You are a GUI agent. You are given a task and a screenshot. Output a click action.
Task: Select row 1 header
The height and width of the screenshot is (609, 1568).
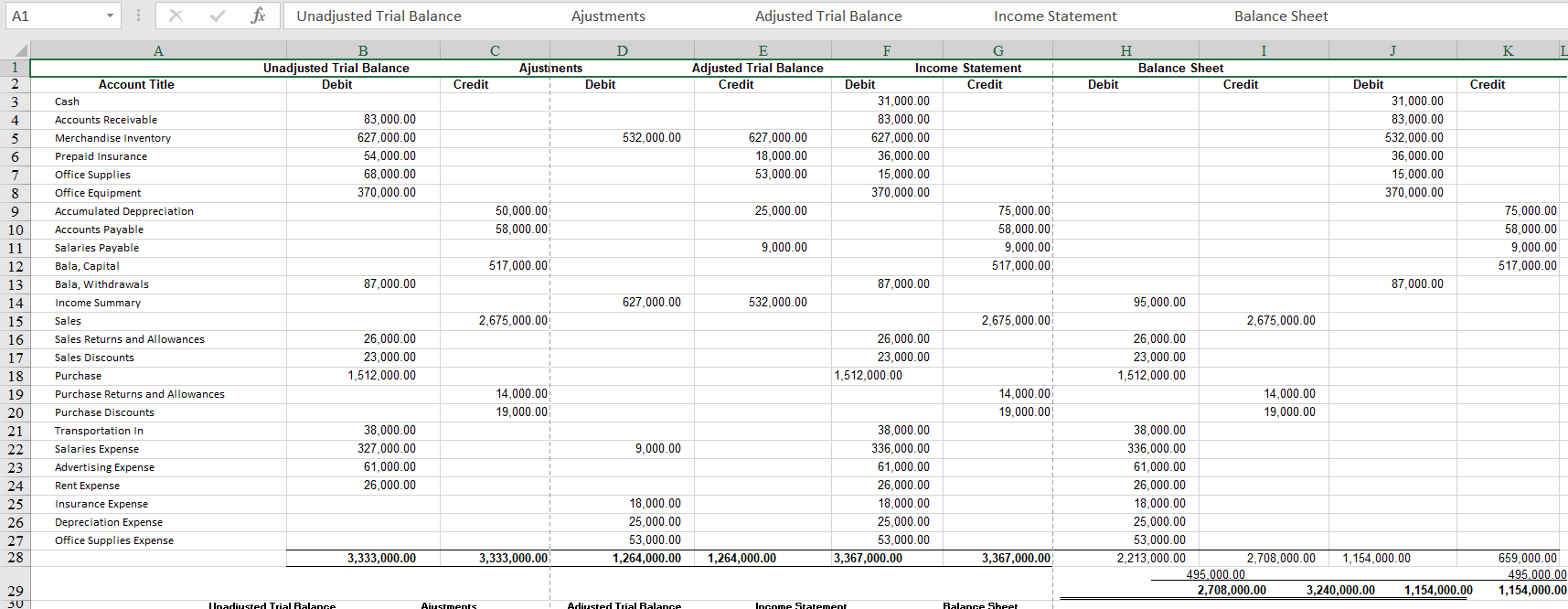tap(15, 67)
